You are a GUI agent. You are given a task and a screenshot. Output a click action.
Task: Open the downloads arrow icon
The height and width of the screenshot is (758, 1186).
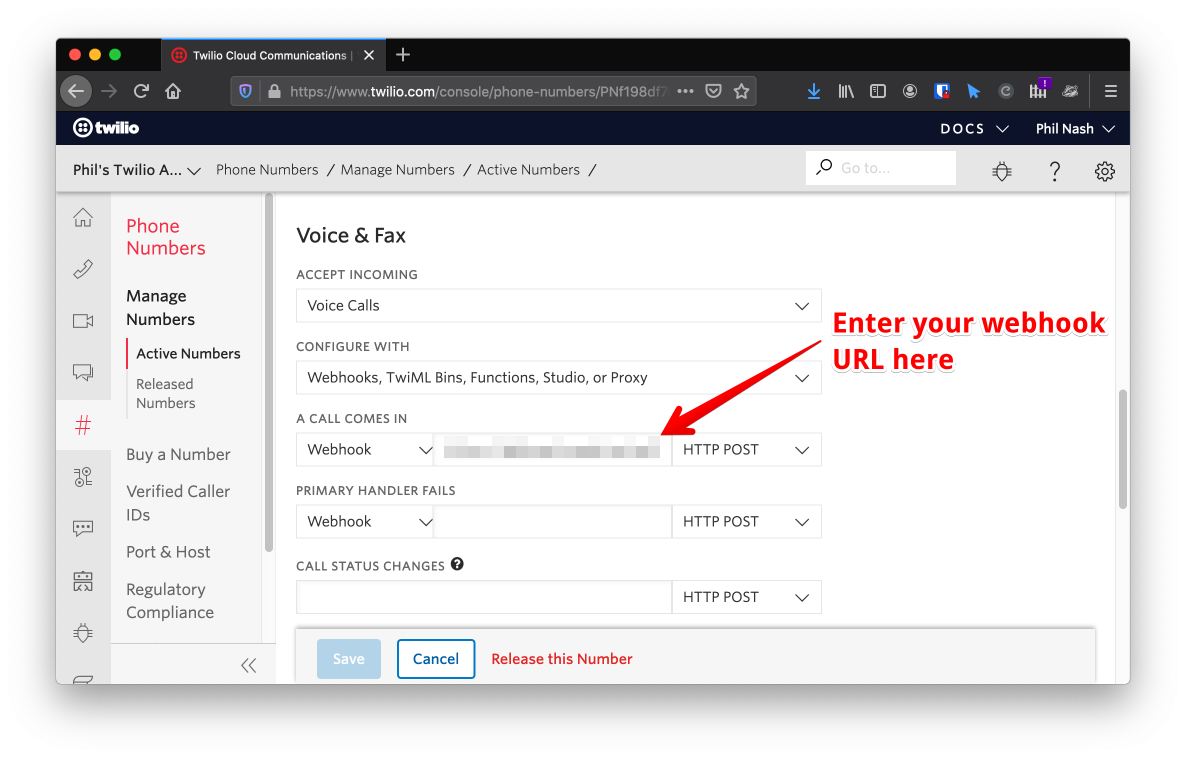[814, 92]
